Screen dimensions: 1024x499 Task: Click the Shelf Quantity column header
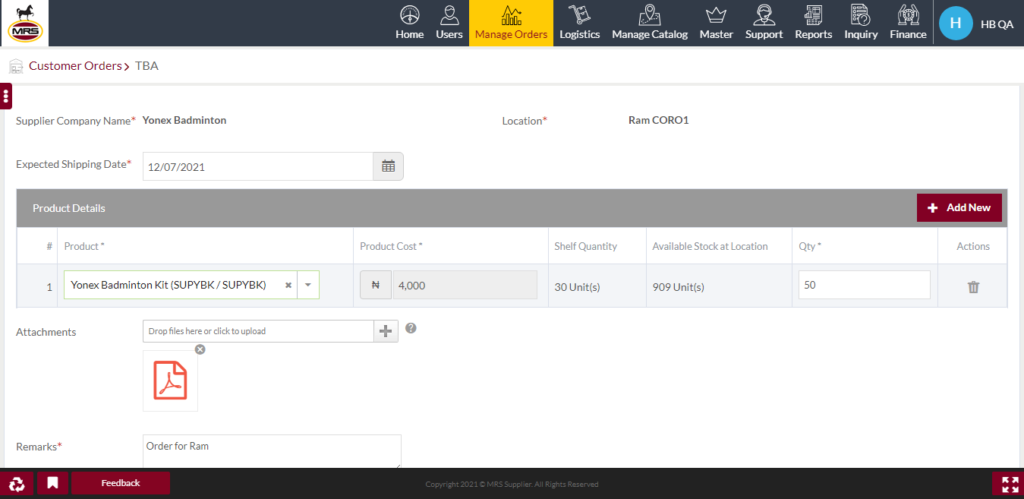click(585, 246)
